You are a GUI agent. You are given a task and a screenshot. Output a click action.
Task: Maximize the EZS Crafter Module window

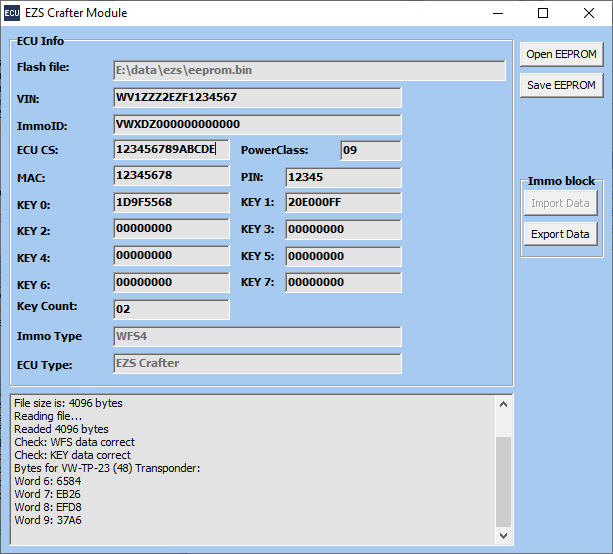(x=543, y=13)
